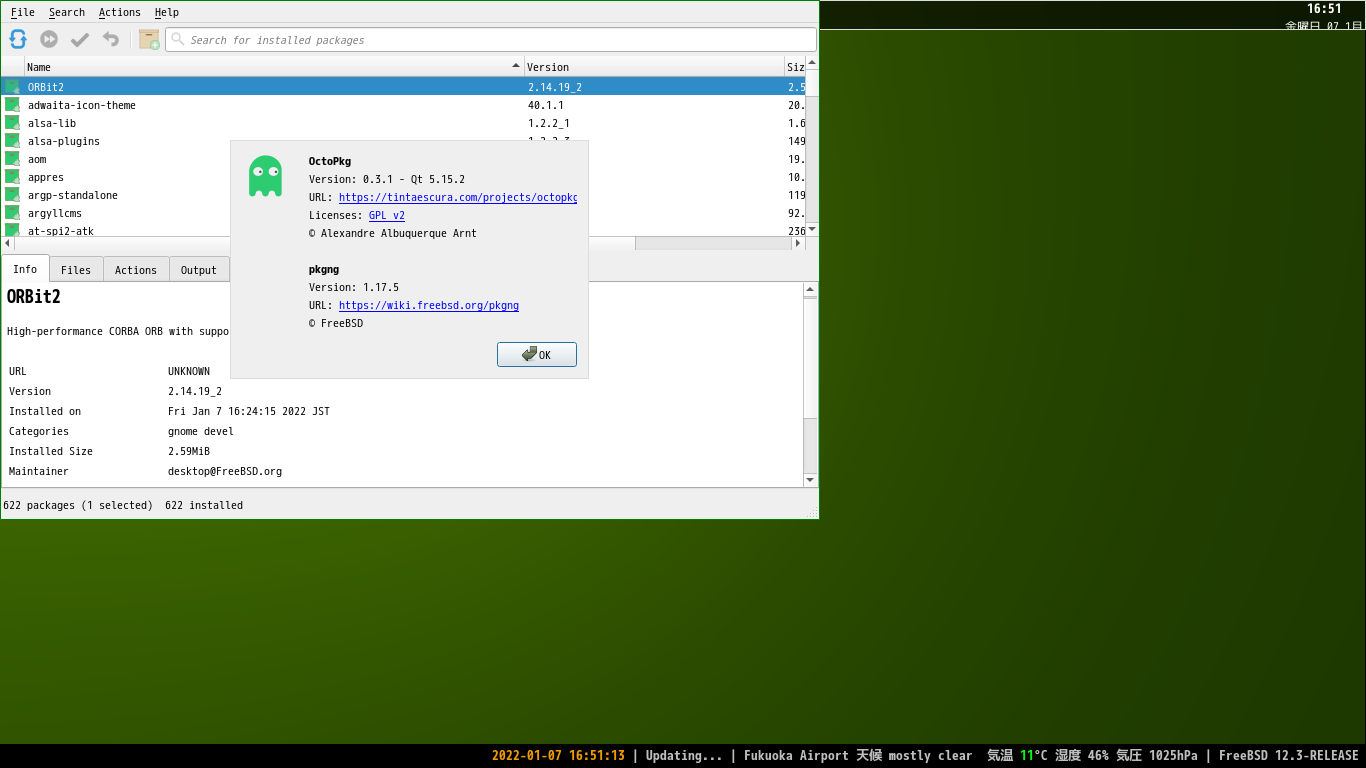Click the Cancel undo toolbar icon
This screenshot has height=768, width=1366.
point(111,39)
